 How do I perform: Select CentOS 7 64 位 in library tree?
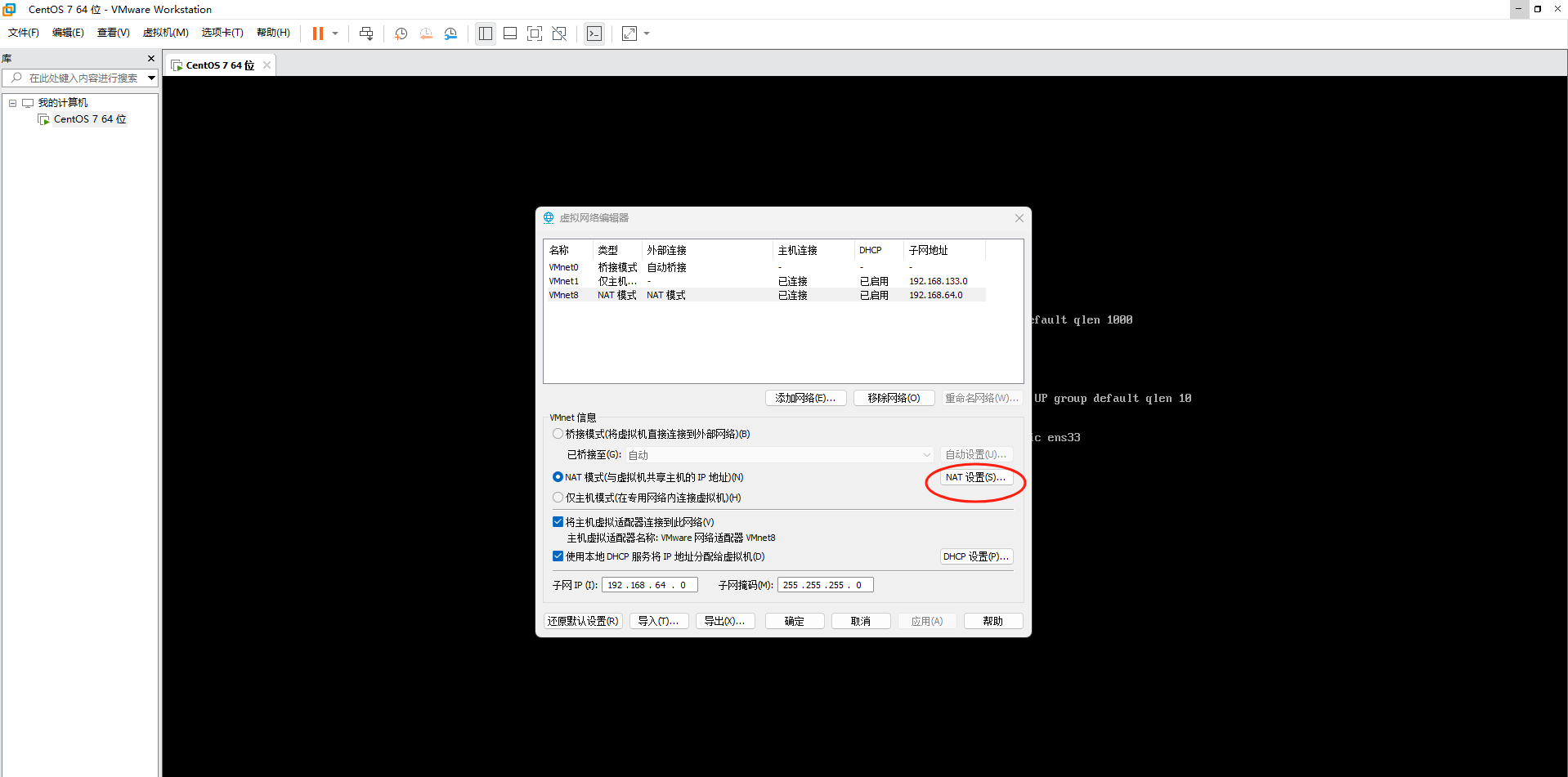tap(90, 119)
